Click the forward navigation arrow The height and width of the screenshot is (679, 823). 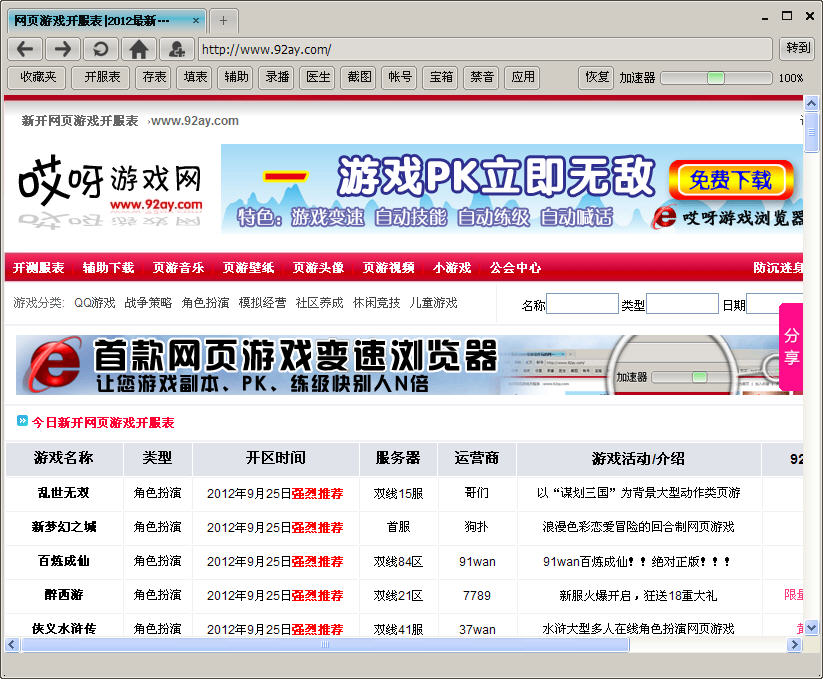(62, 49)
